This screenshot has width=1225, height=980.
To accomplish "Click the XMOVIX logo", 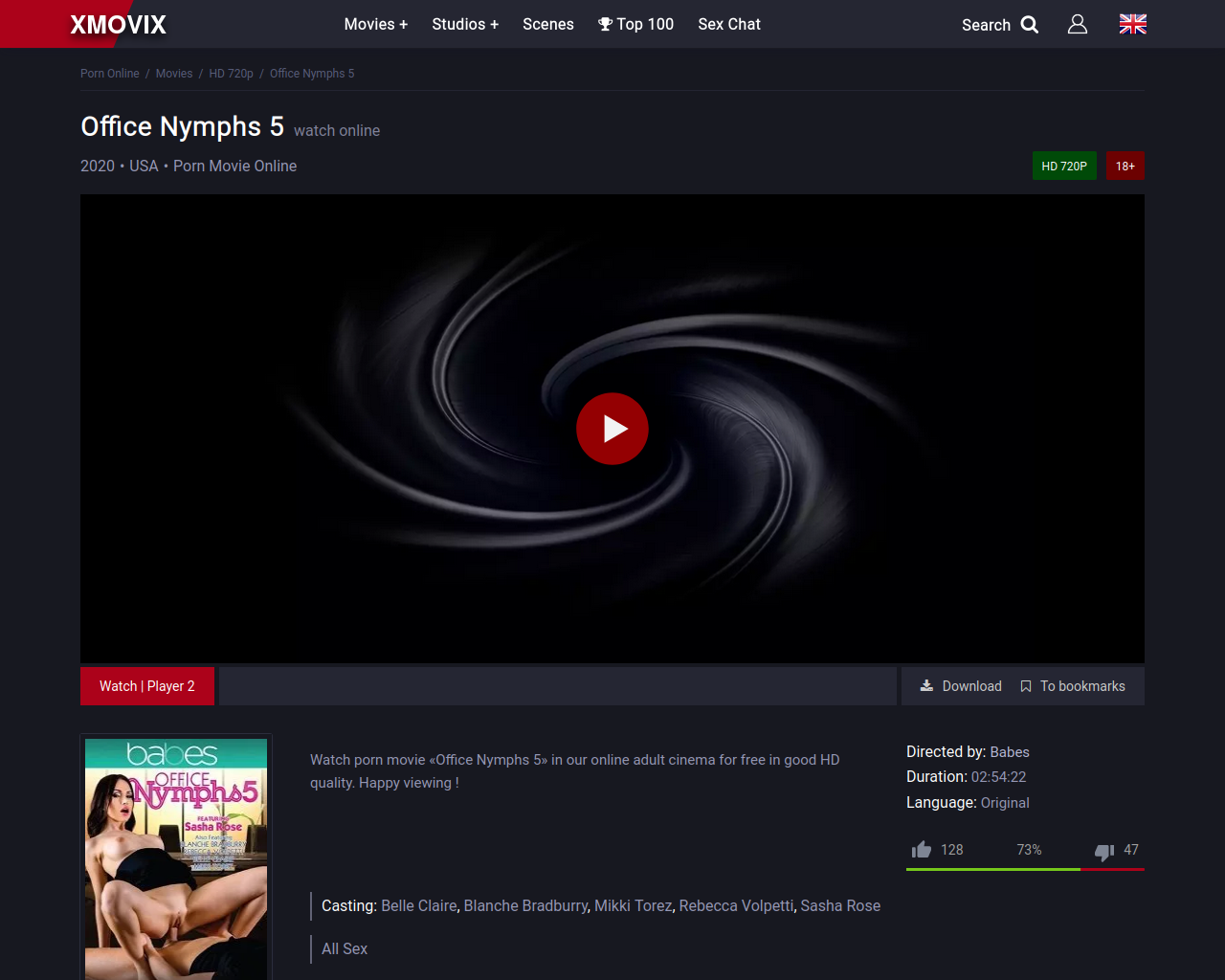I will click(x=118, y=25).
